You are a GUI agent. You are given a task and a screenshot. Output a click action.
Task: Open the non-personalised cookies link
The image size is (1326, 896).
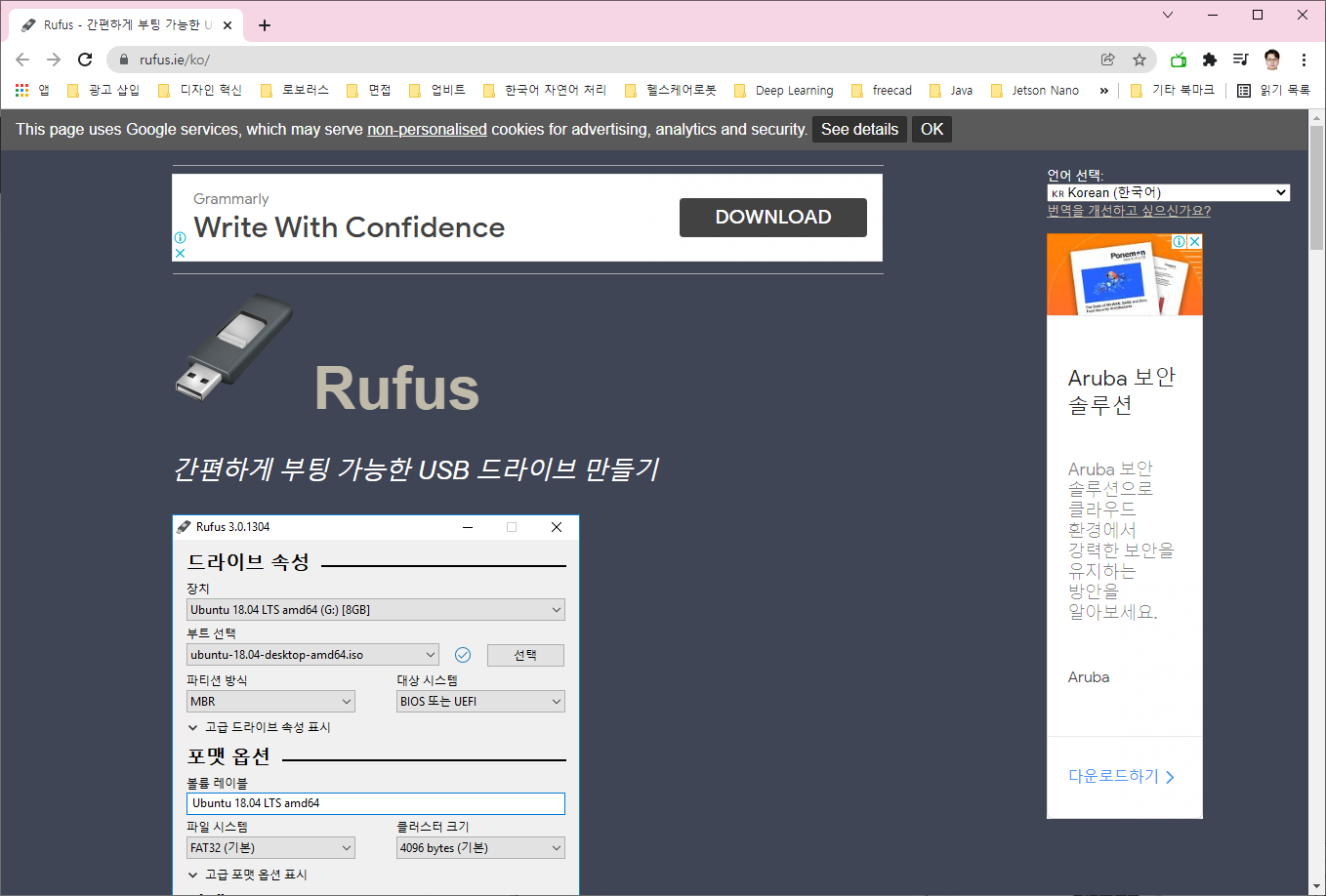click(427, 129)
